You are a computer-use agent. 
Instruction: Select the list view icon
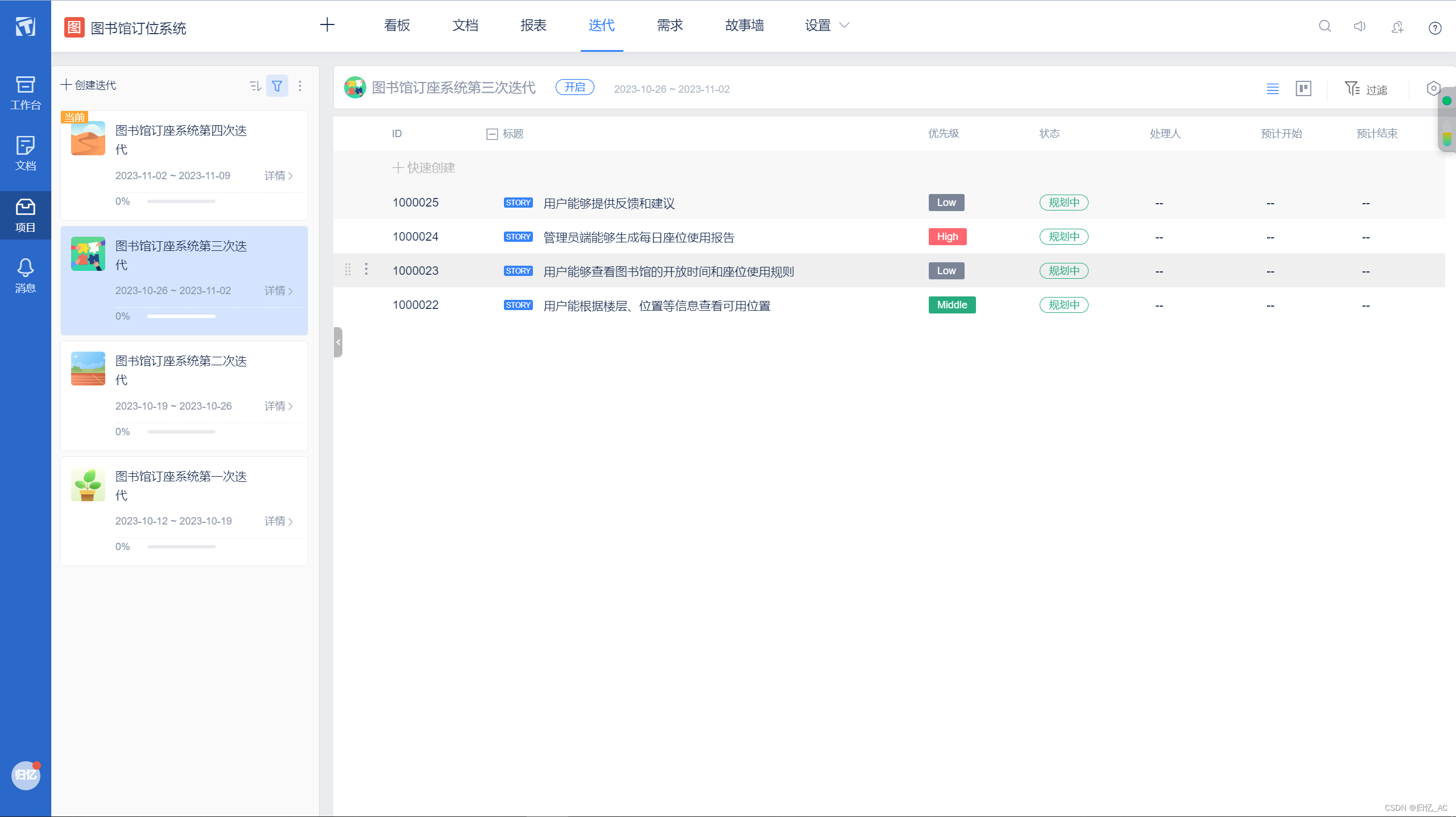pyautogui.click(x=1273, y=89)
